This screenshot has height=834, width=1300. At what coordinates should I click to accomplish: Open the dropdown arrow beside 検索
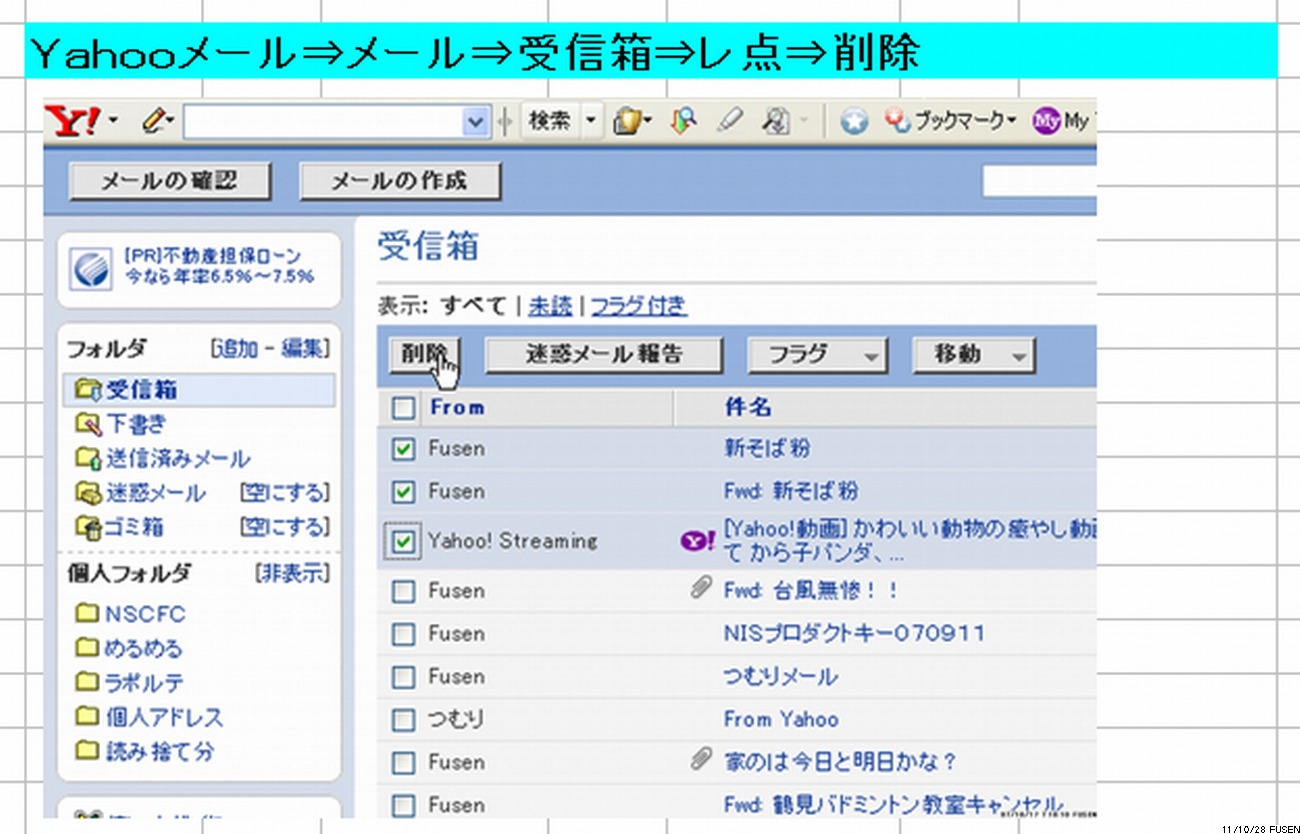coord(591,121)
